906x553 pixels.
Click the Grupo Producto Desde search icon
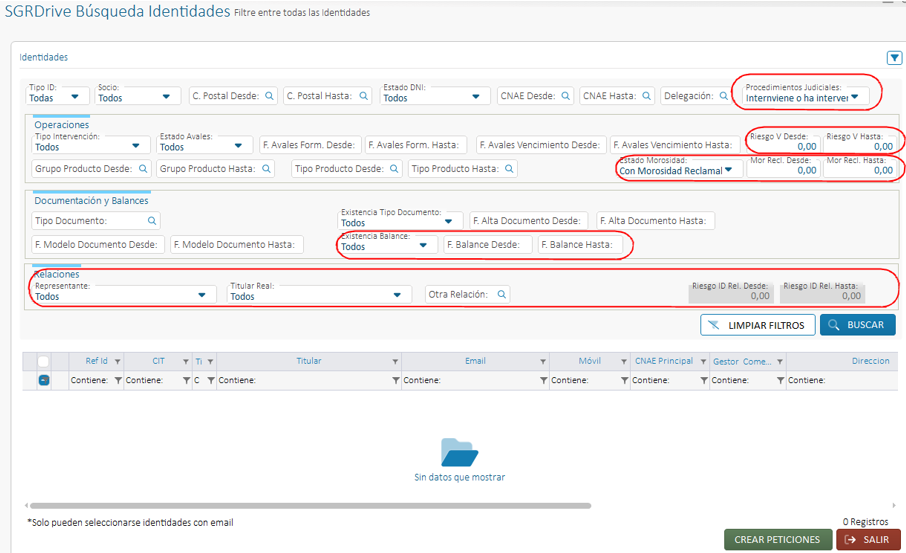143,169
